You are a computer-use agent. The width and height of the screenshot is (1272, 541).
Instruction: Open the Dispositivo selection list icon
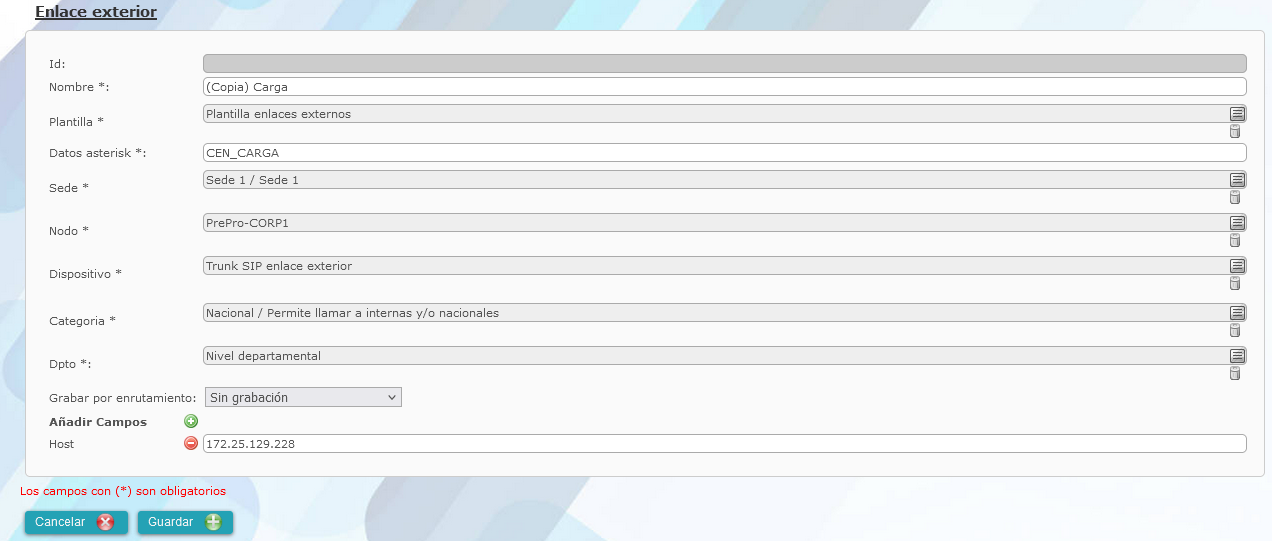[x=1237, y=266]
